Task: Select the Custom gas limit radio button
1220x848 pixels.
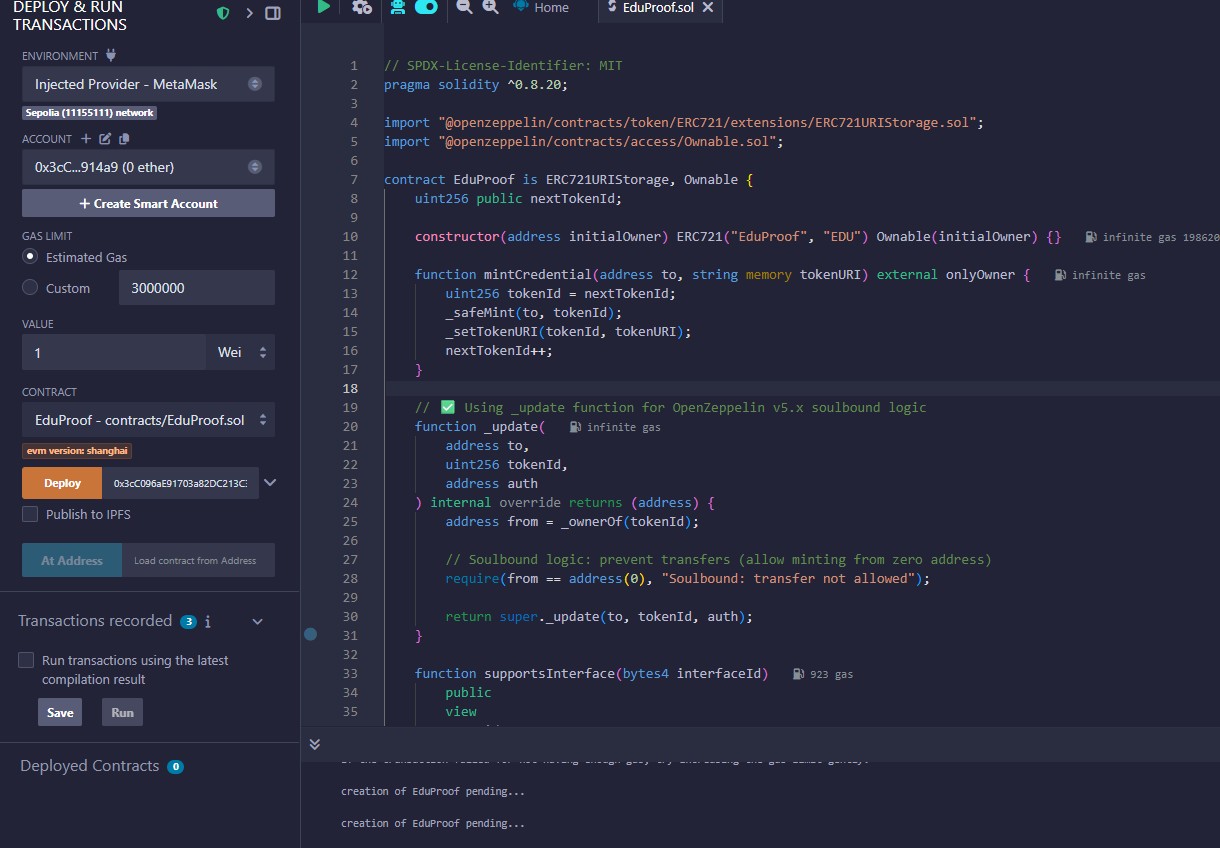Action: click(30, 288)
